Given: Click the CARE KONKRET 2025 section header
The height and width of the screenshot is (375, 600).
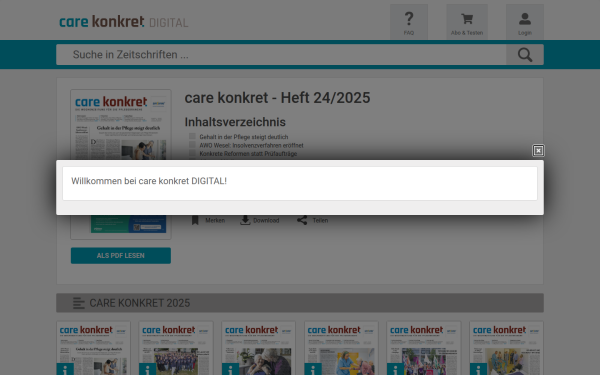Looking at the screenshot, I should 300,303.
